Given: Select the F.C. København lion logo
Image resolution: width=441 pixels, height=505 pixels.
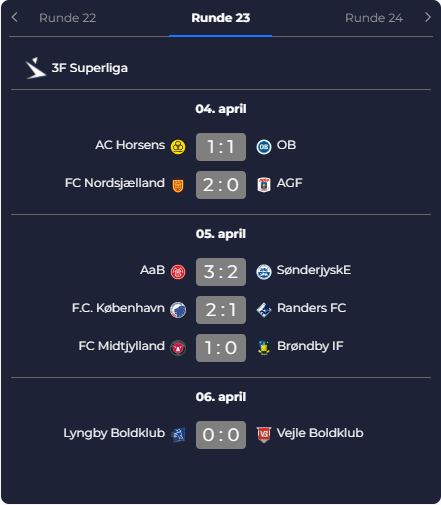Looking at the screenshot, I should [178, 310].
